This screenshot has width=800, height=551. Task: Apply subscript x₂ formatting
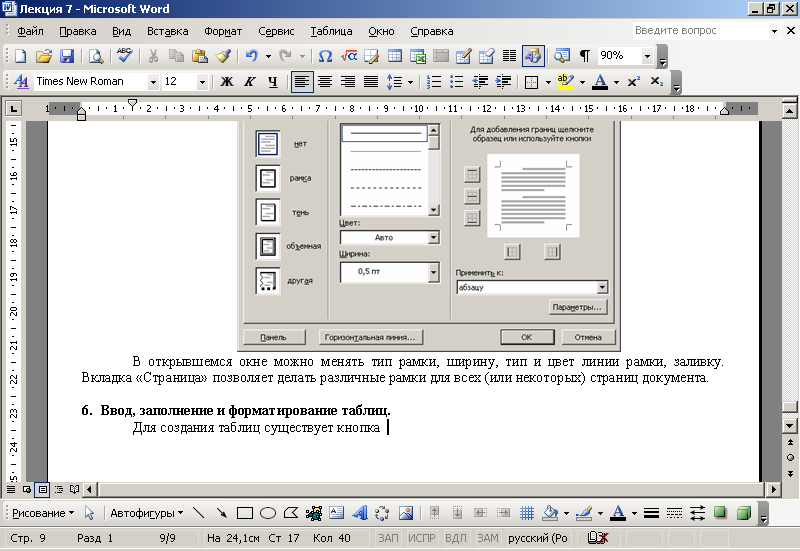[657, 82]
